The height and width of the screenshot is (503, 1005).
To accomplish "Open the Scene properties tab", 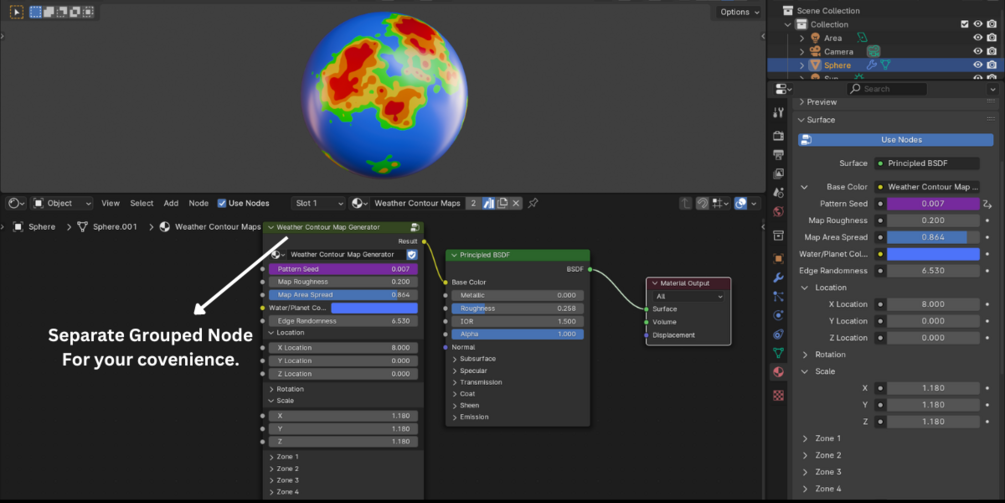I will point(778,192).
